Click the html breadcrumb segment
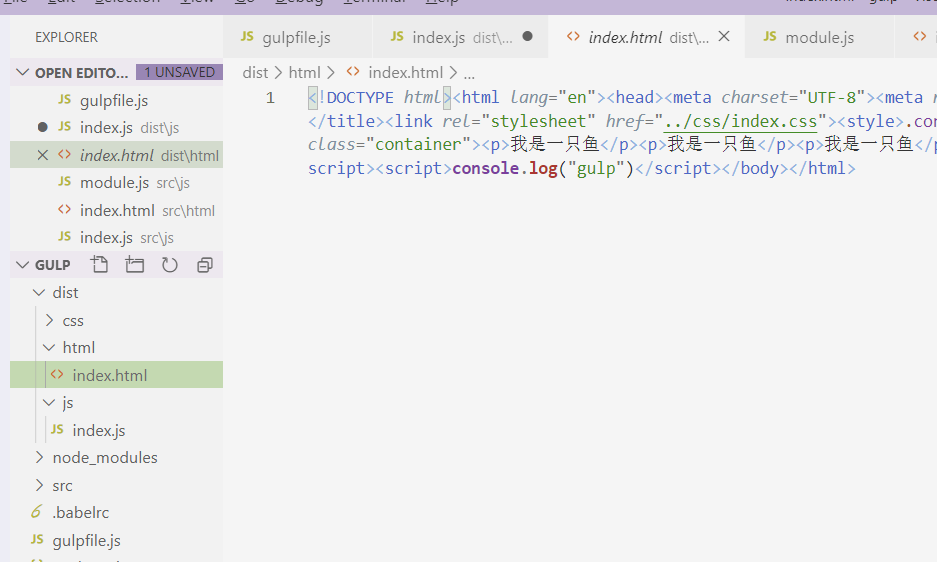This screenshot has height=562, width=937. pyautogui.click(x=305, y=73)
